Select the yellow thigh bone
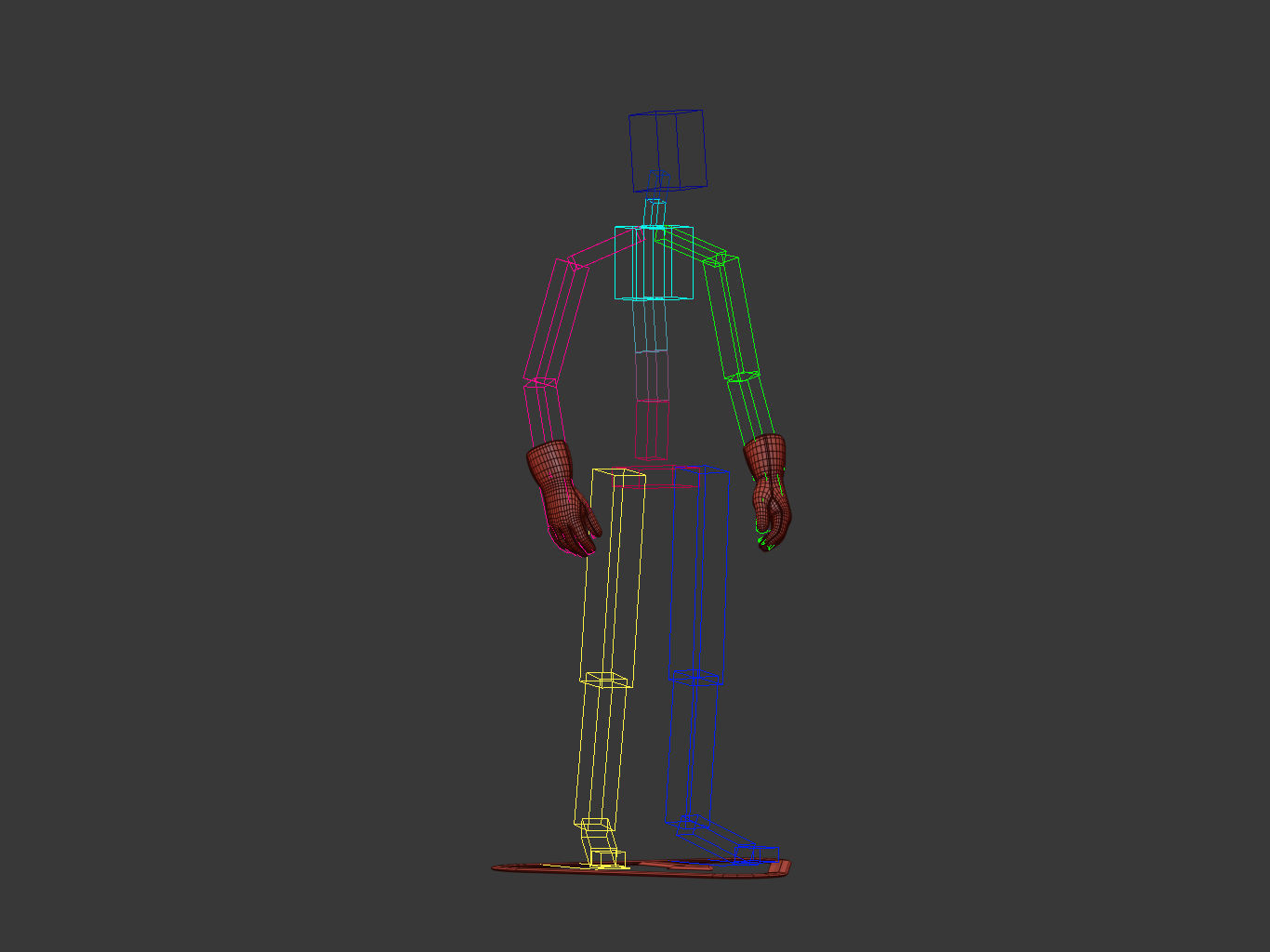 (x=612, y=575)
